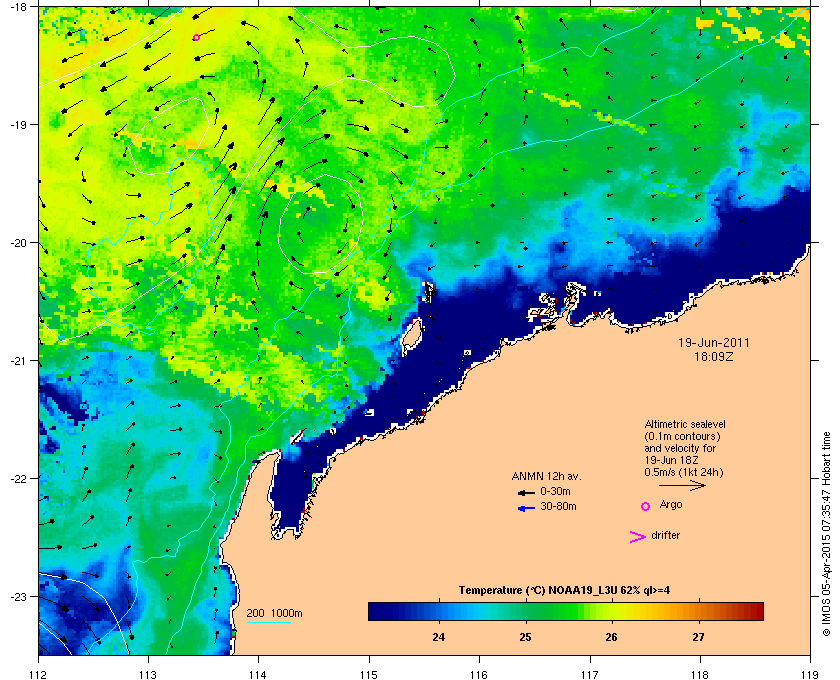
Task: Click the '30-80m' legend label
Action: (558, 506)
